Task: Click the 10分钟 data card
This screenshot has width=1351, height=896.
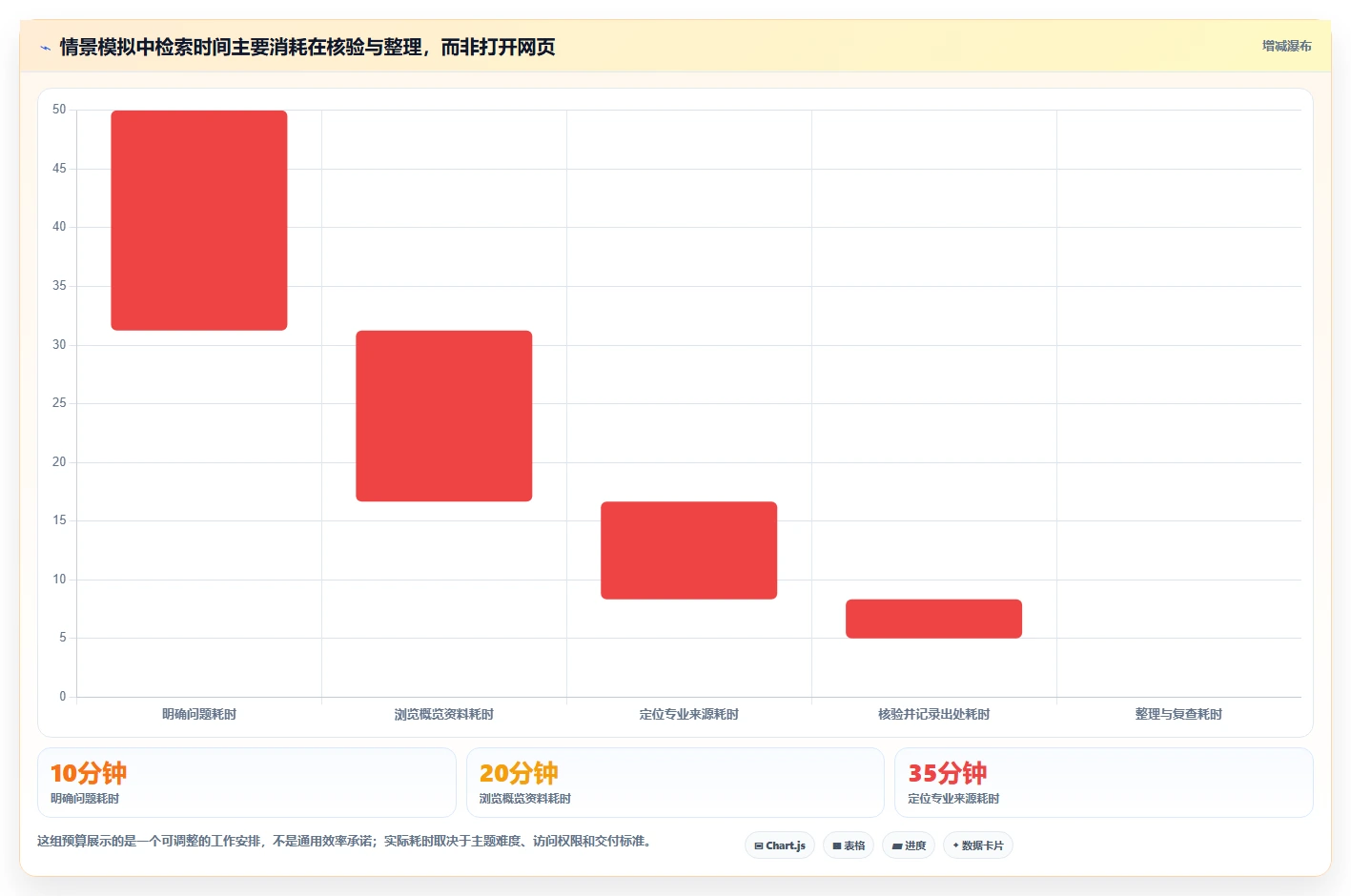Action: click(247, 783)
